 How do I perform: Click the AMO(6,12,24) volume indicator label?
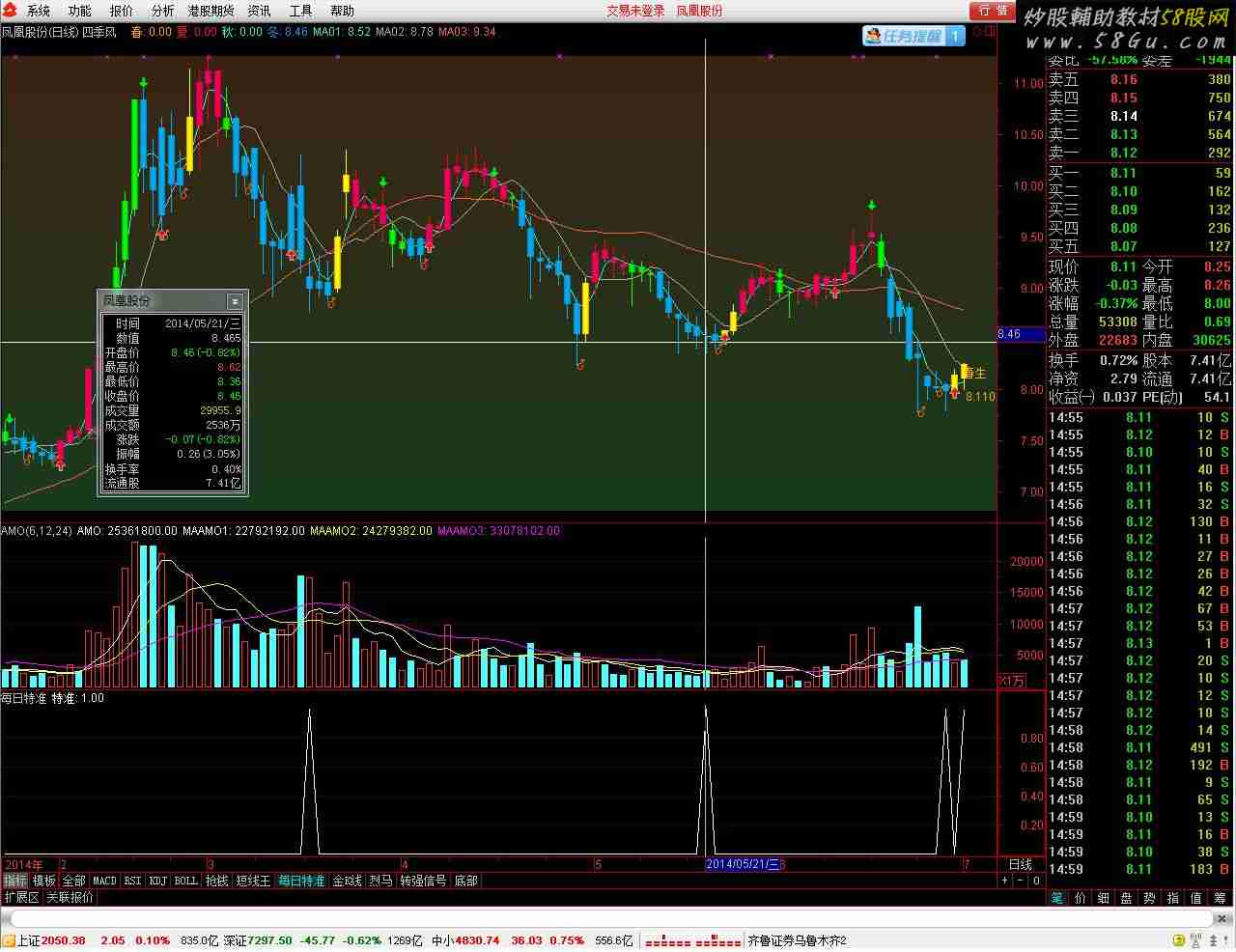pos(38,530)
